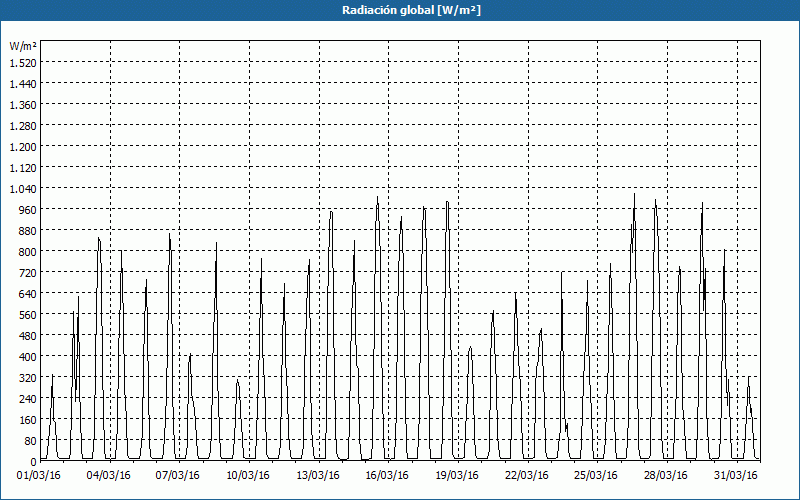Click the 560 y-axis value

click(x=29, y=315)
